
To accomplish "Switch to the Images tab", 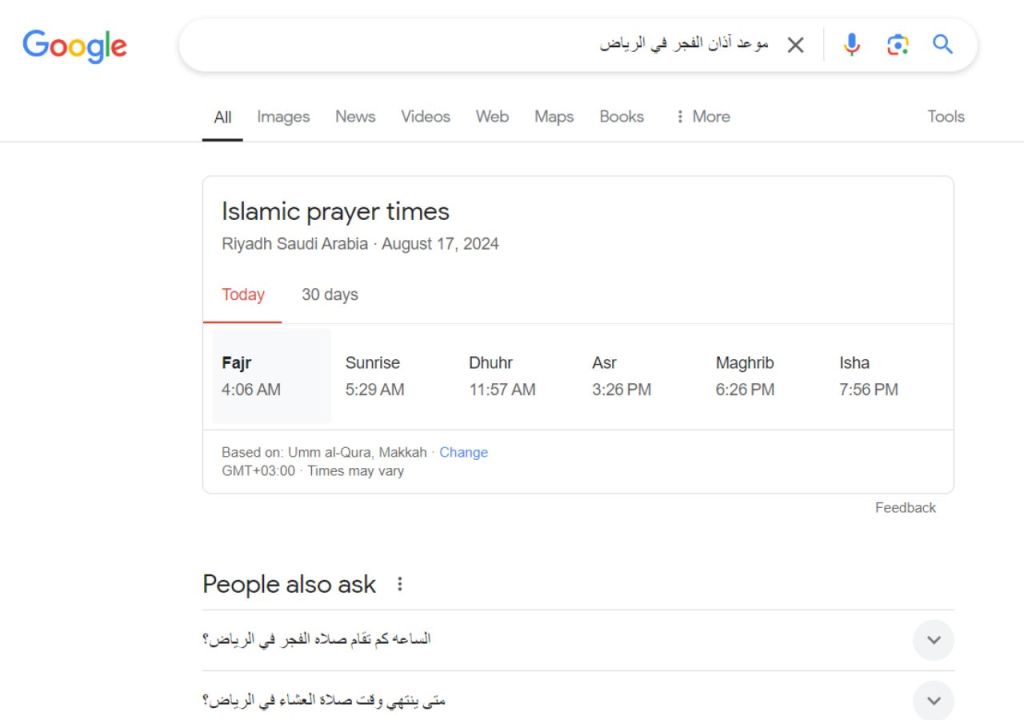I will [x=283, y=116].
